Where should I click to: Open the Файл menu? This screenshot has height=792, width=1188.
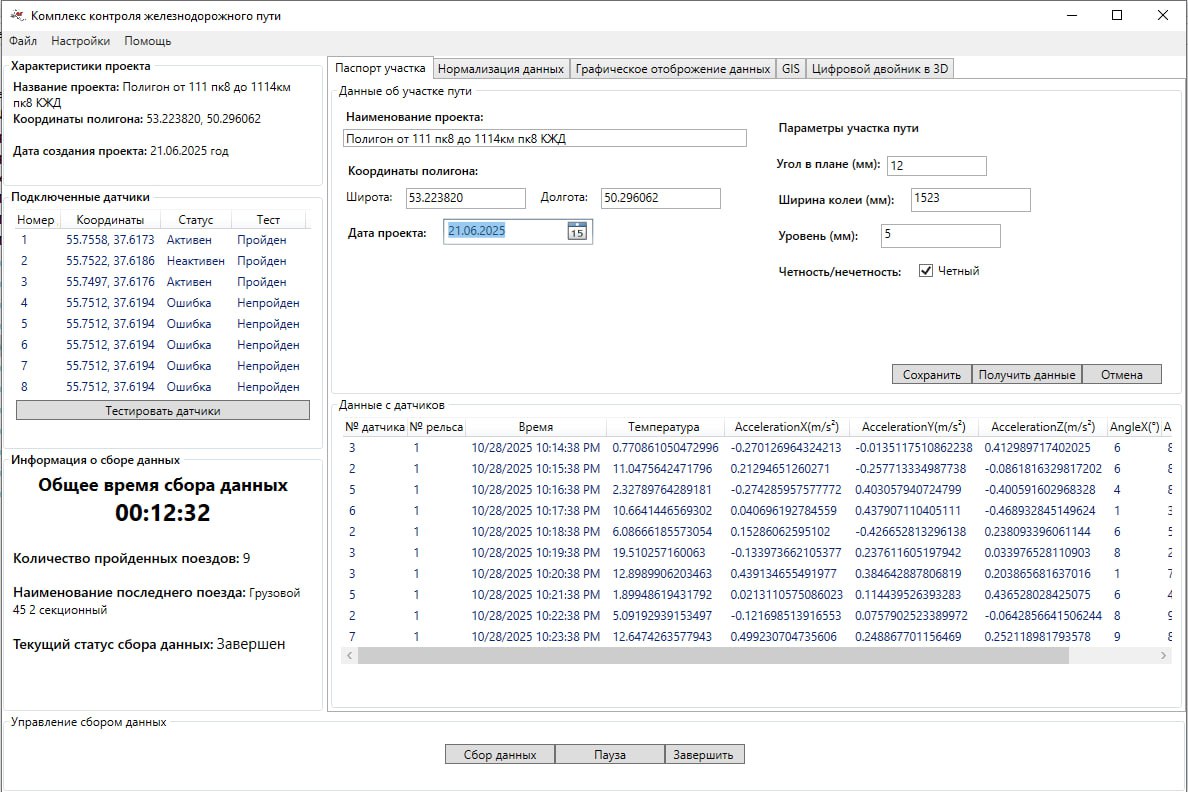23,41
